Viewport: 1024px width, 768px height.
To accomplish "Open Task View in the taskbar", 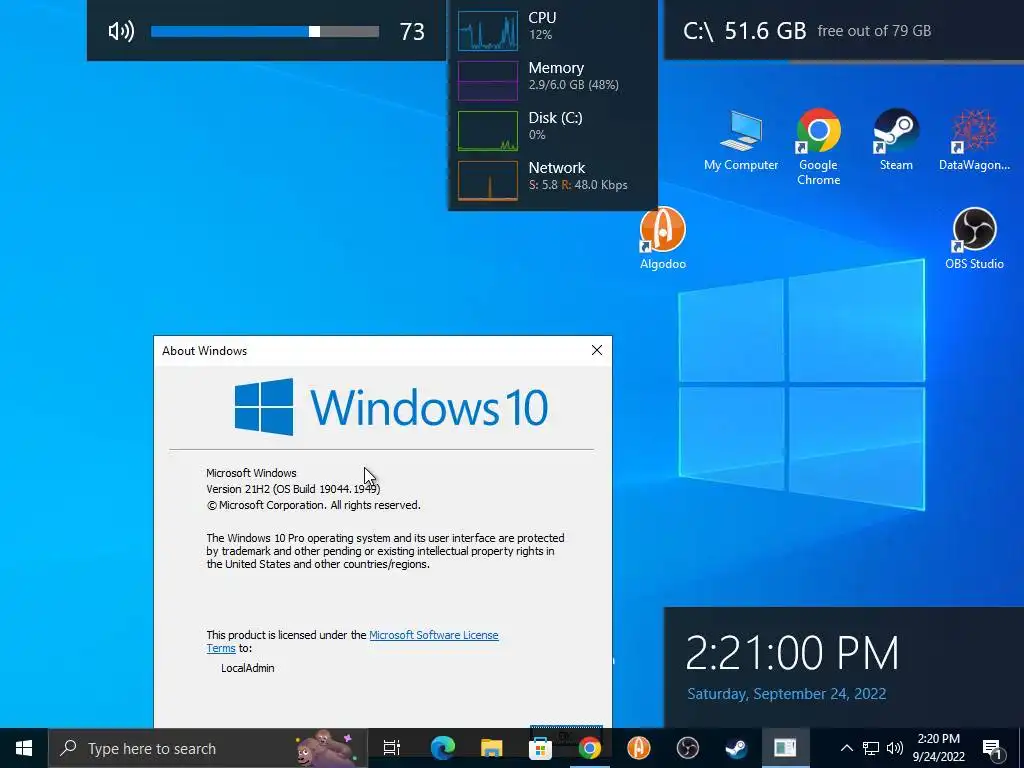I will [392, 748].
